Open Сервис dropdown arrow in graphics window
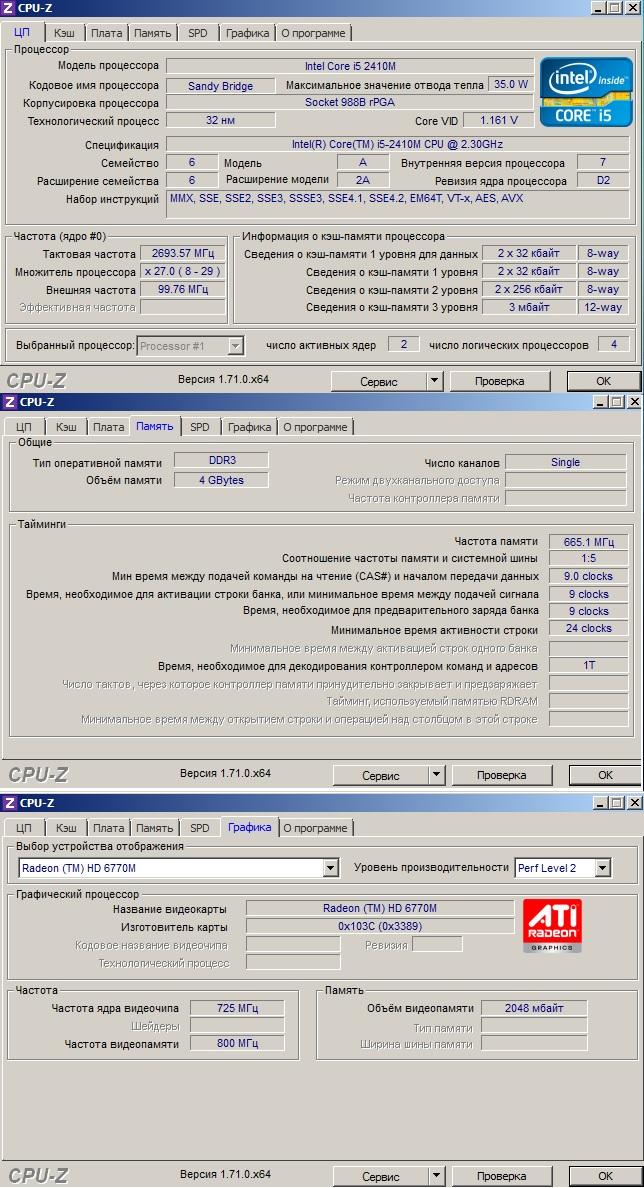Image resolution: width=644 pixels, height=1188 pixels. (x=436, y=1176)
